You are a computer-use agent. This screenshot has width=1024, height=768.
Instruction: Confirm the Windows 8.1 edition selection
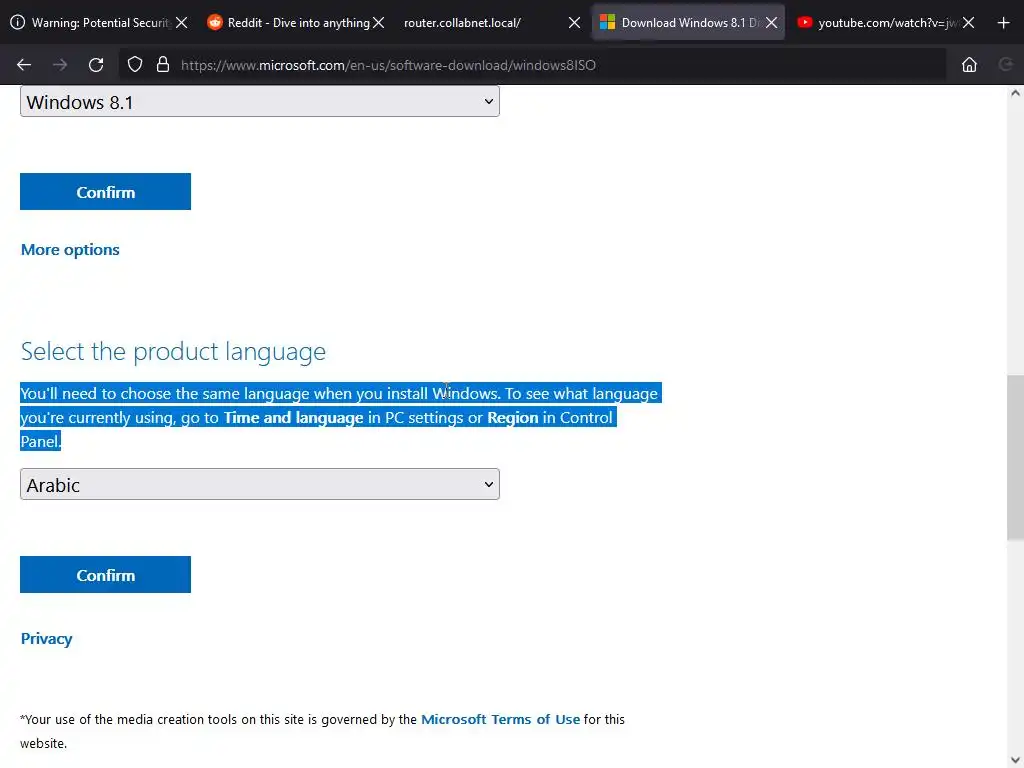pos(105,191)
